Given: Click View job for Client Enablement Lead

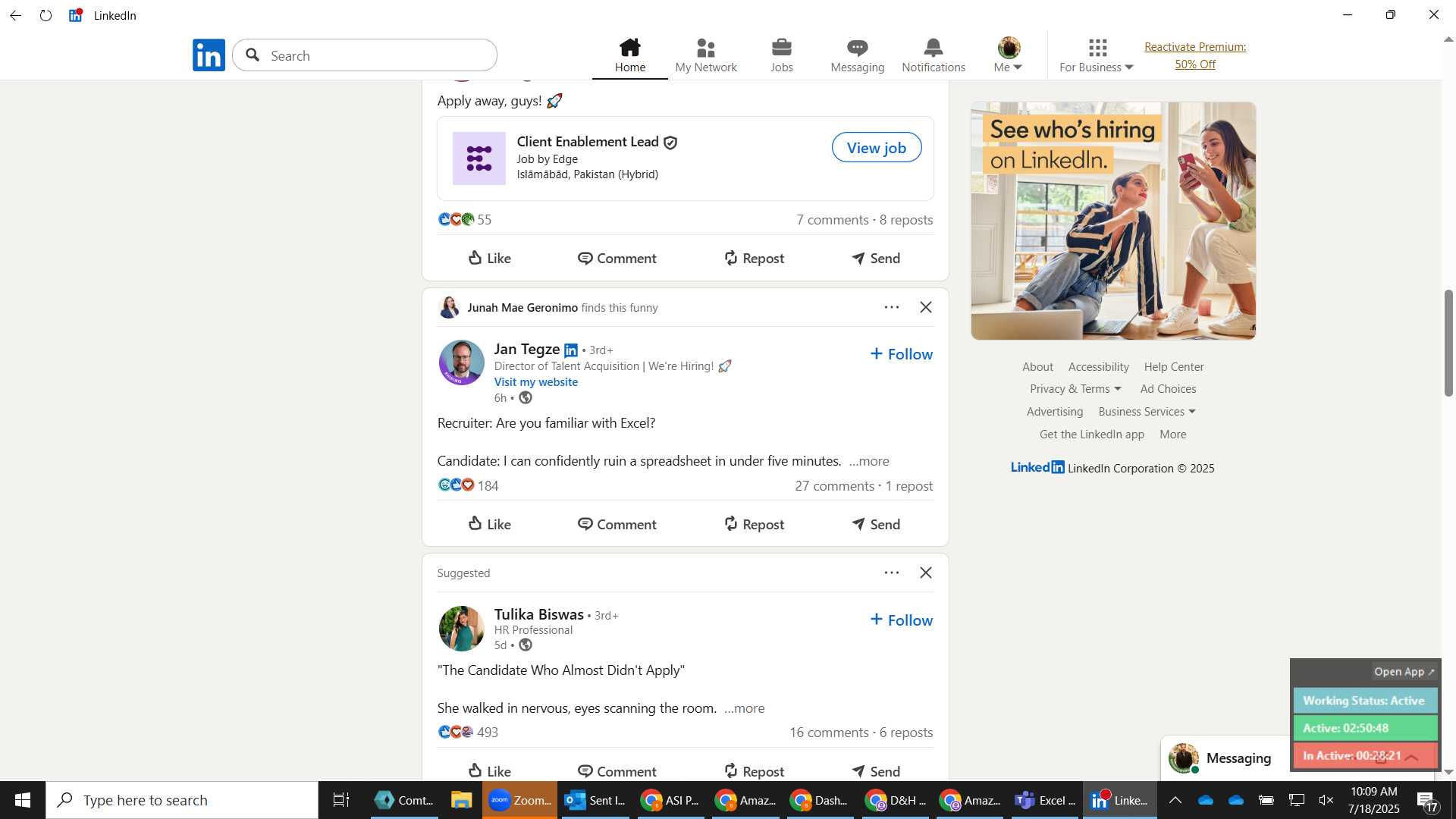Looking at the screenshot, I should coord(876,148).
